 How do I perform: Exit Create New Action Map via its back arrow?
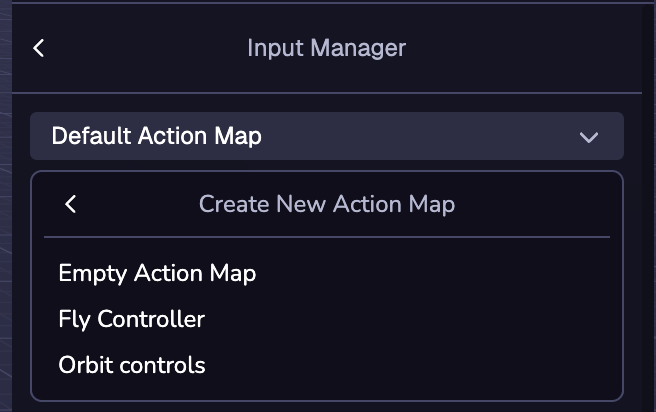[x=70, y=204]
